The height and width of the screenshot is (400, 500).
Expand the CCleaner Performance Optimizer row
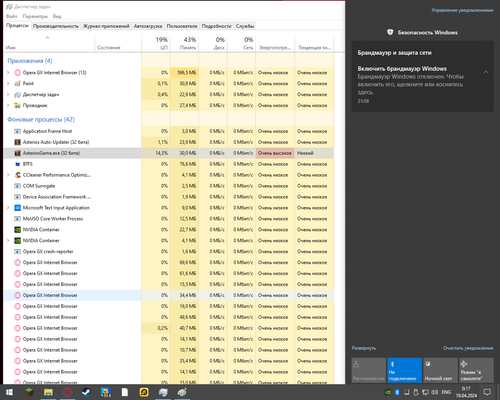tap(8, 175)
